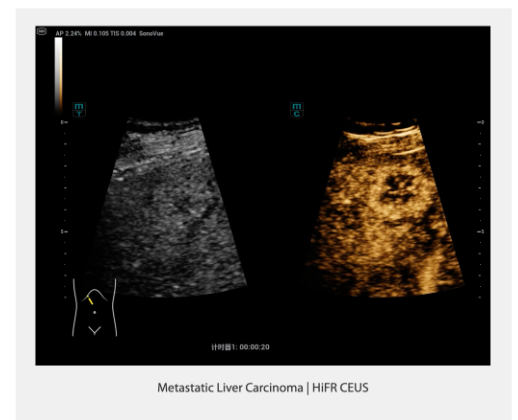518x420 pixels.
Task: Click the contrast color map gradient bar
Action: [x=58, y=76]
